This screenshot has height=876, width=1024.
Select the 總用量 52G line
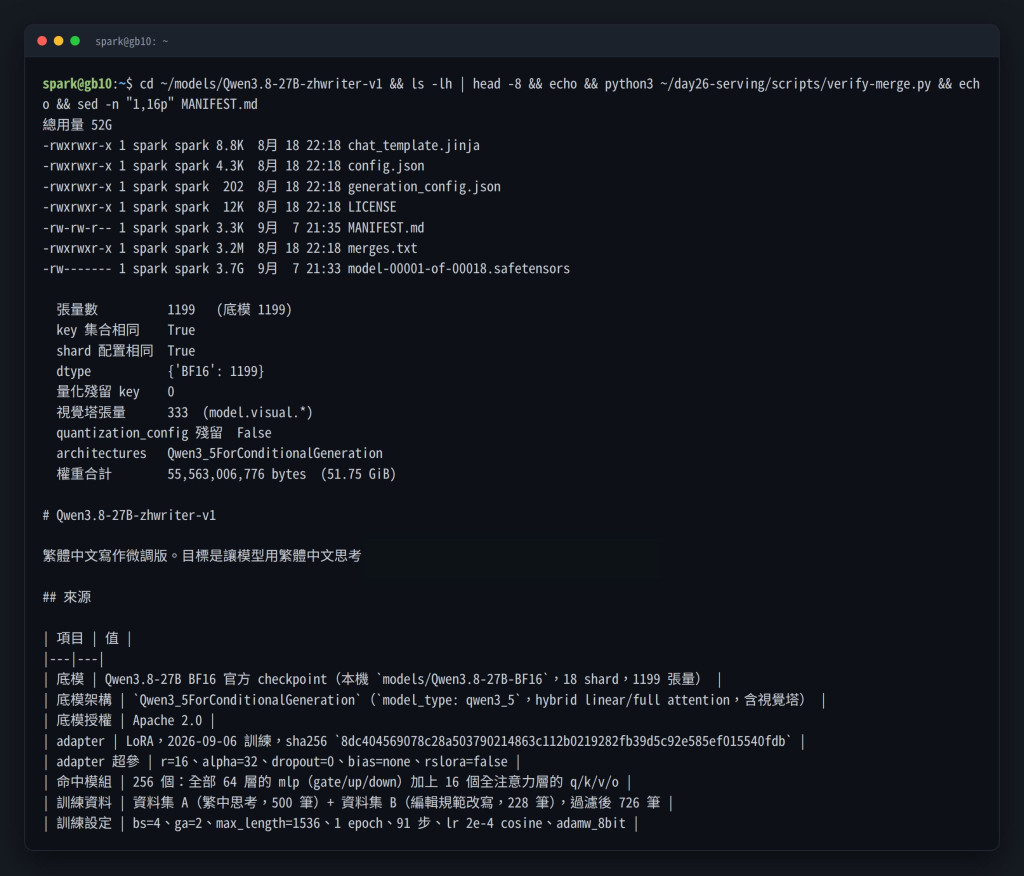pyautogui.click(x=77, y=125)
